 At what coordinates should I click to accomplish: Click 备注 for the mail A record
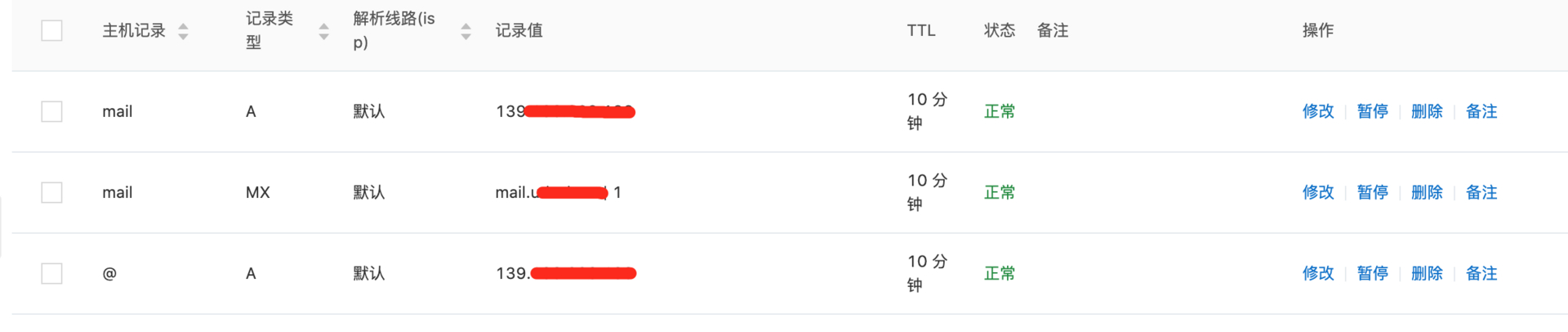(x=1481, y=111)
